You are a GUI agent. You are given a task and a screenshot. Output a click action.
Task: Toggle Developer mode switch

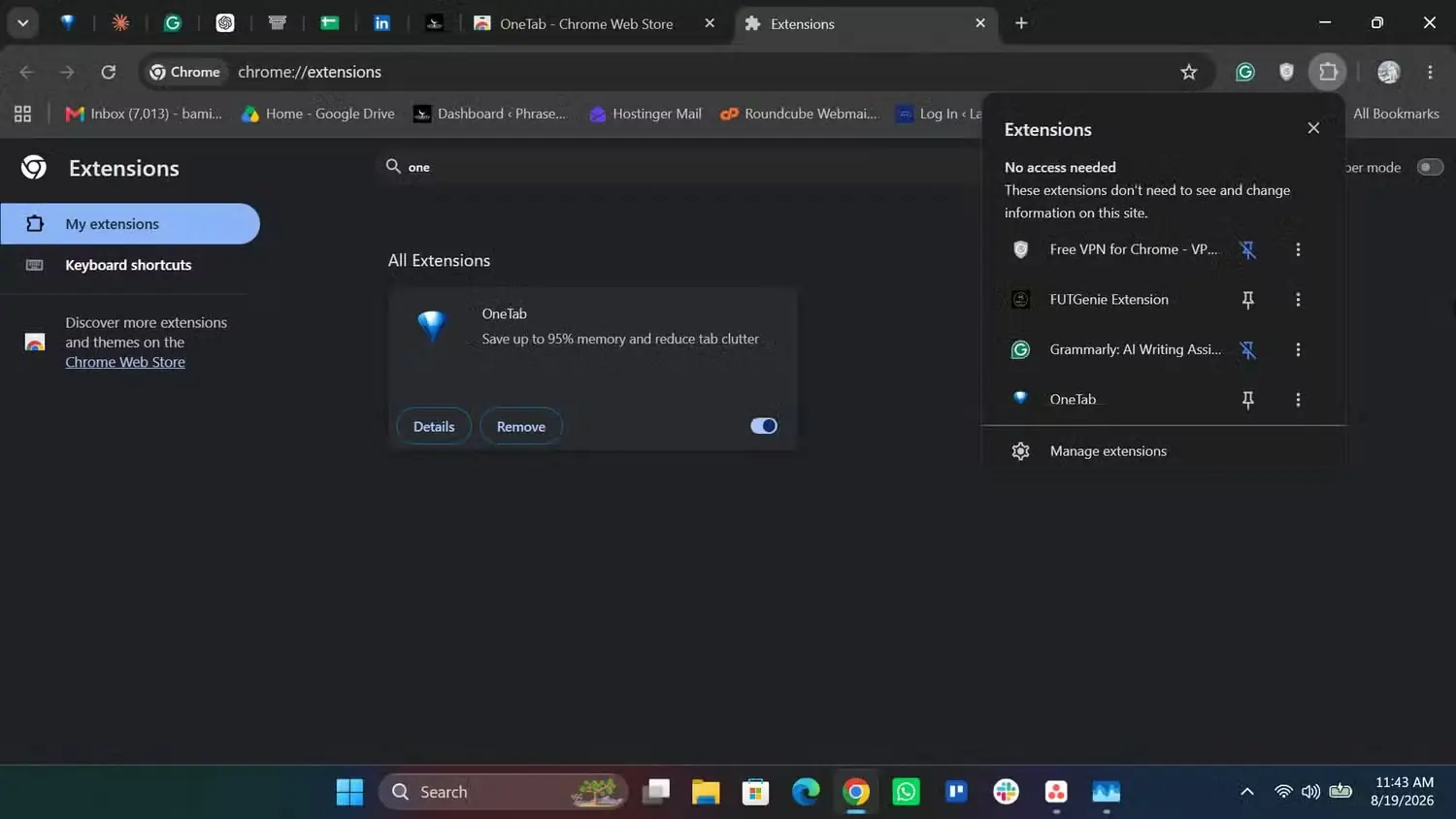pyautogui.click(x=1430, y=167)
